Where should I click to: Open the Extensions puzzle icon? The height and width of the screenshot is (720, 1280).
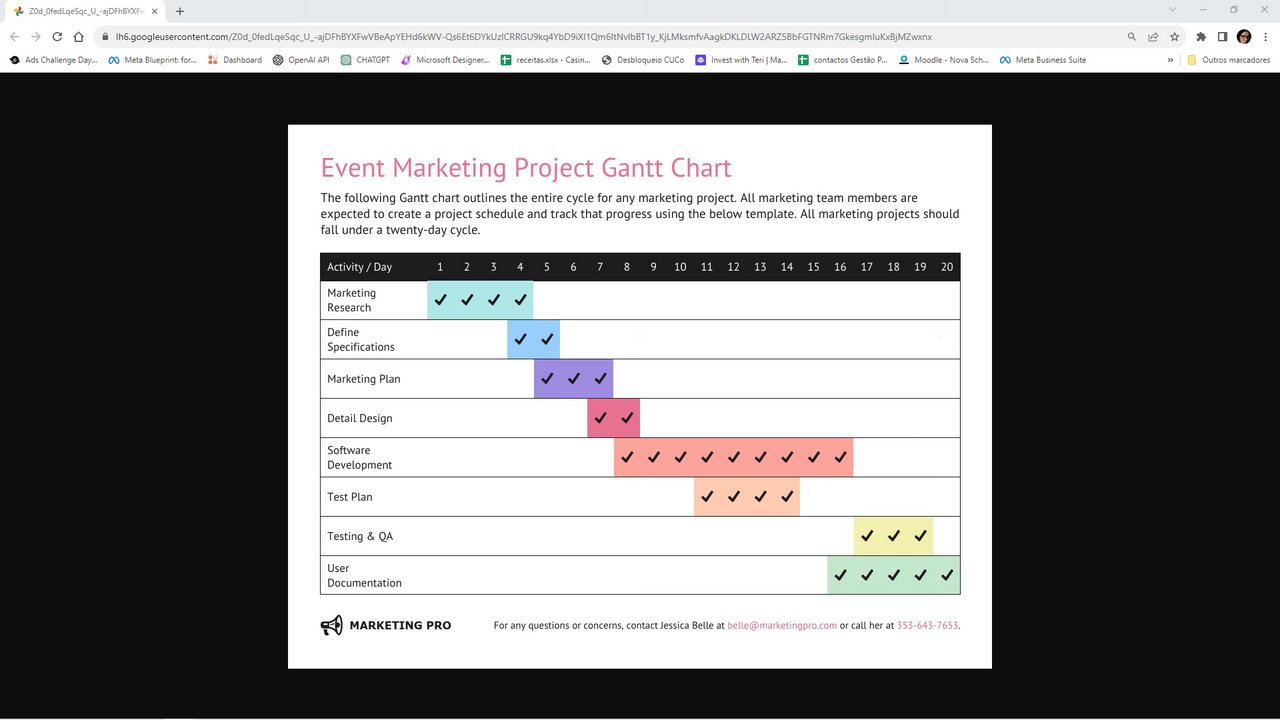pyautogui.click(x=1201, y=36)
